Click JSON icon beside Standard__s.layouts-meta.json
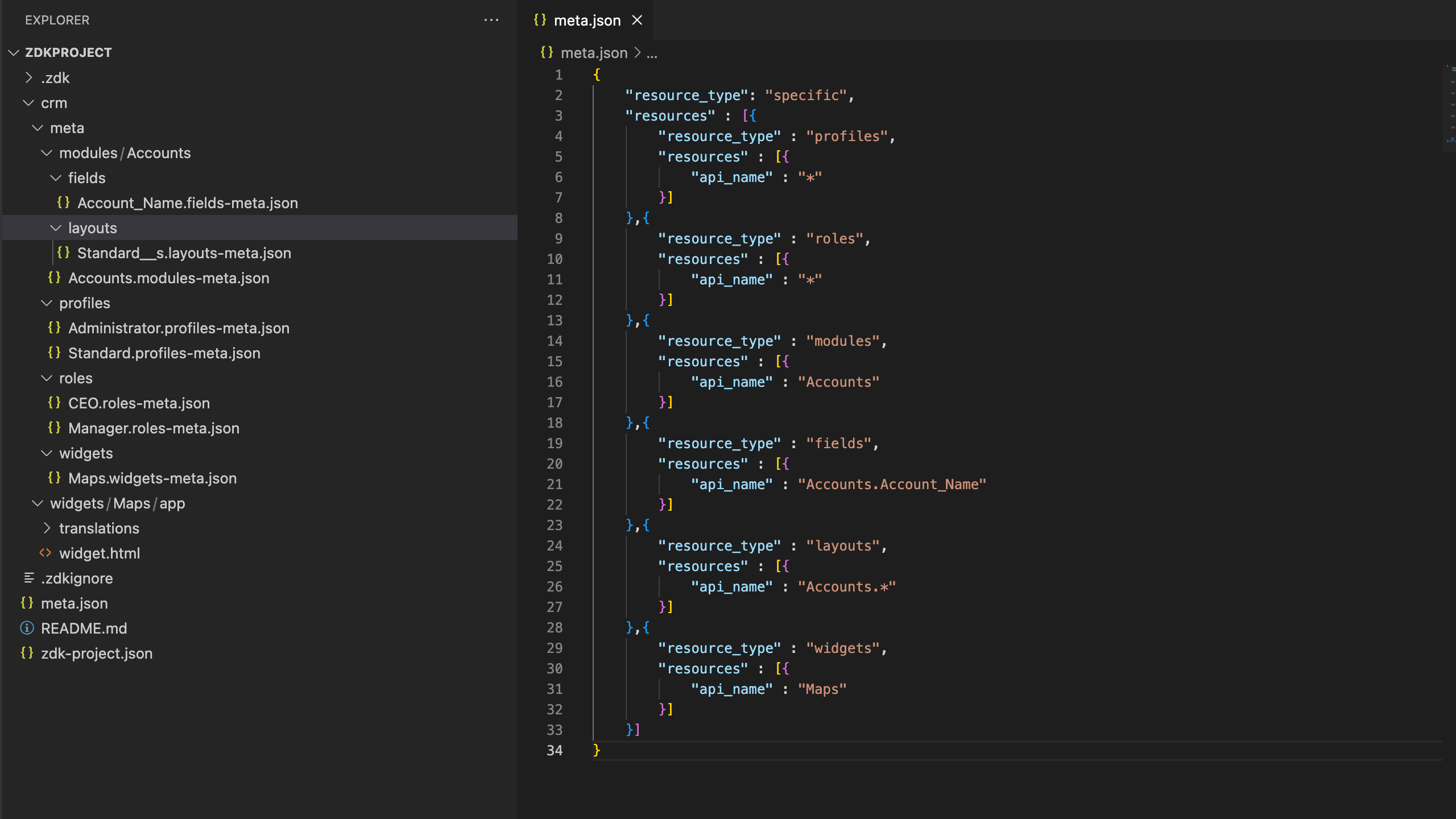Image resolution: width=1456 pixels, height=819 pixels. pyautogui.click(x=63, y=252)
